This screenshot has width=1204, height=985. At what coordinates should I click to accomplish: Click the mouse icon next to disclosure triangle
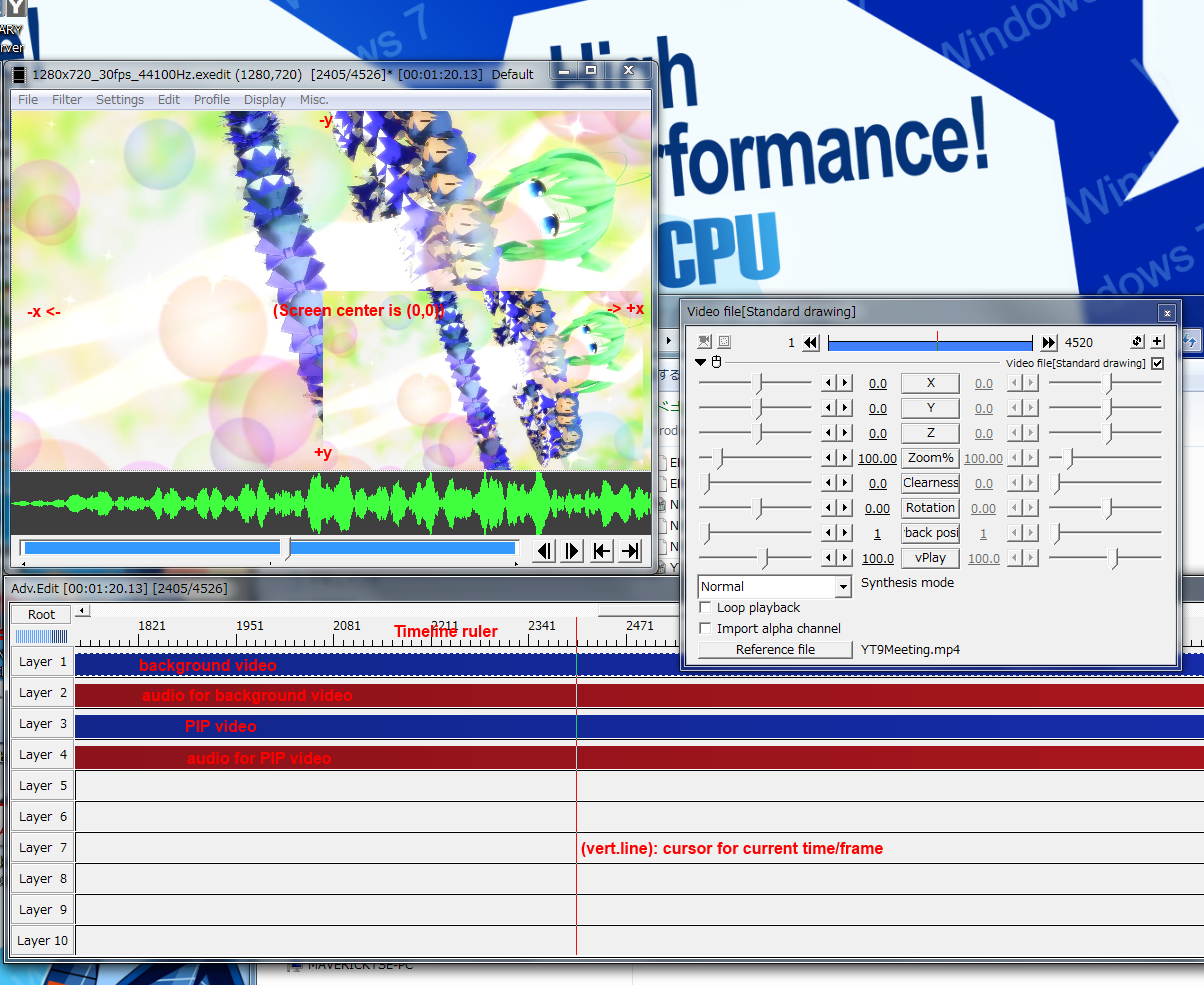716,362
